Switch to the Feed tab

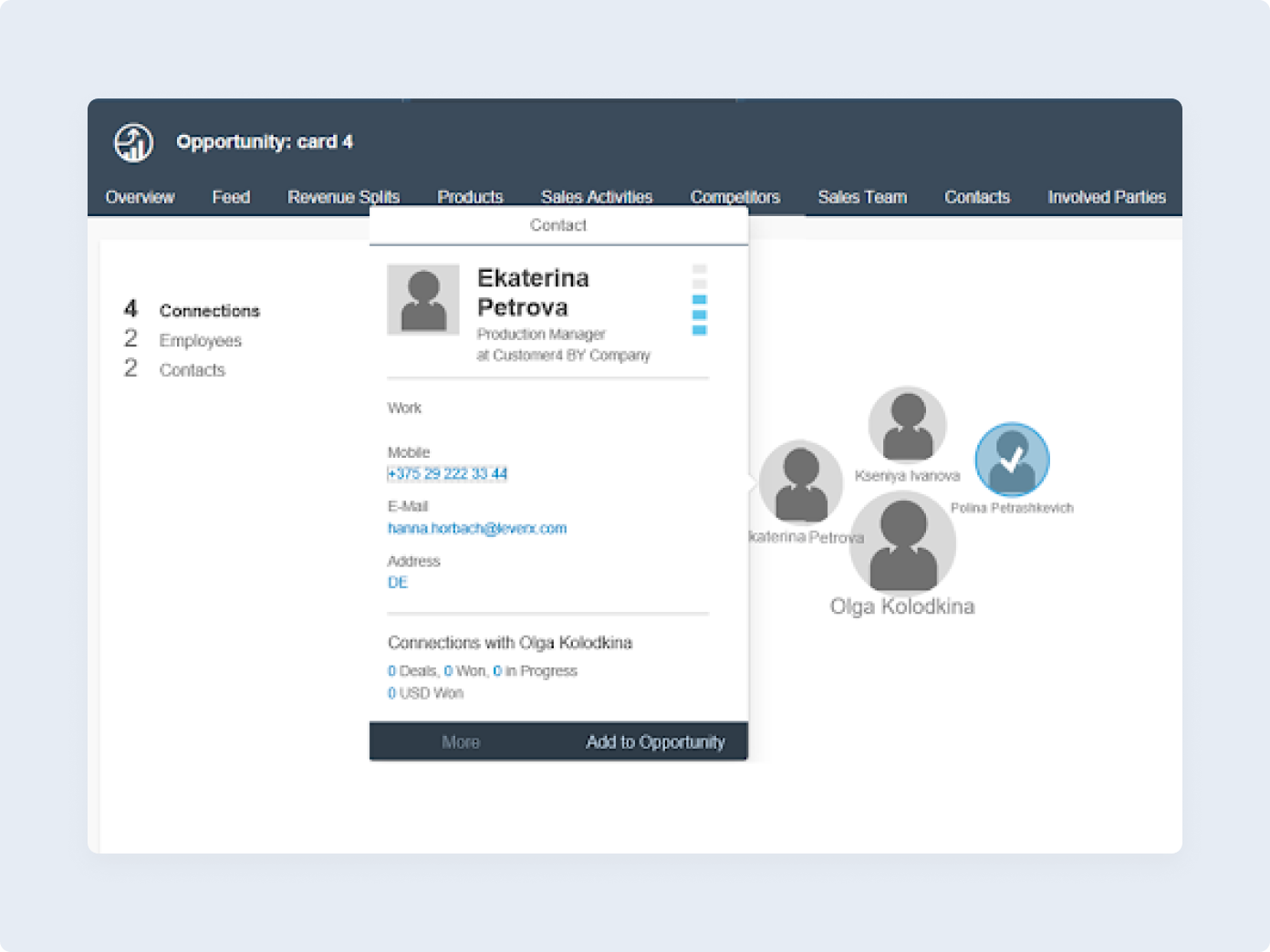click(231, 197)
